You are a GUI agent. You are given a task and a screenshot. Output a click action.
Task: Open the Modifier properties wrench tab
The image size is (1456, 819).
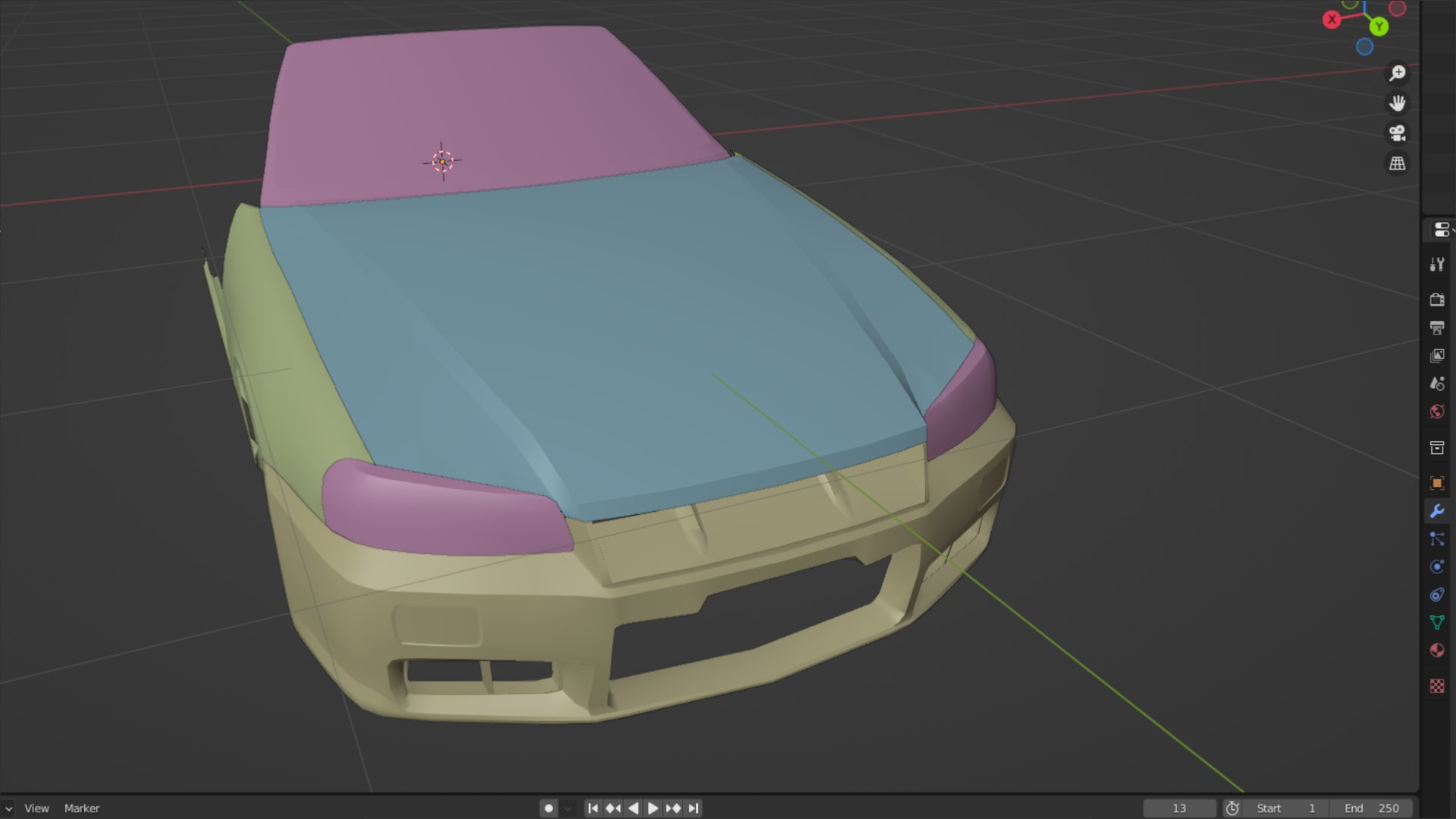1436,511
